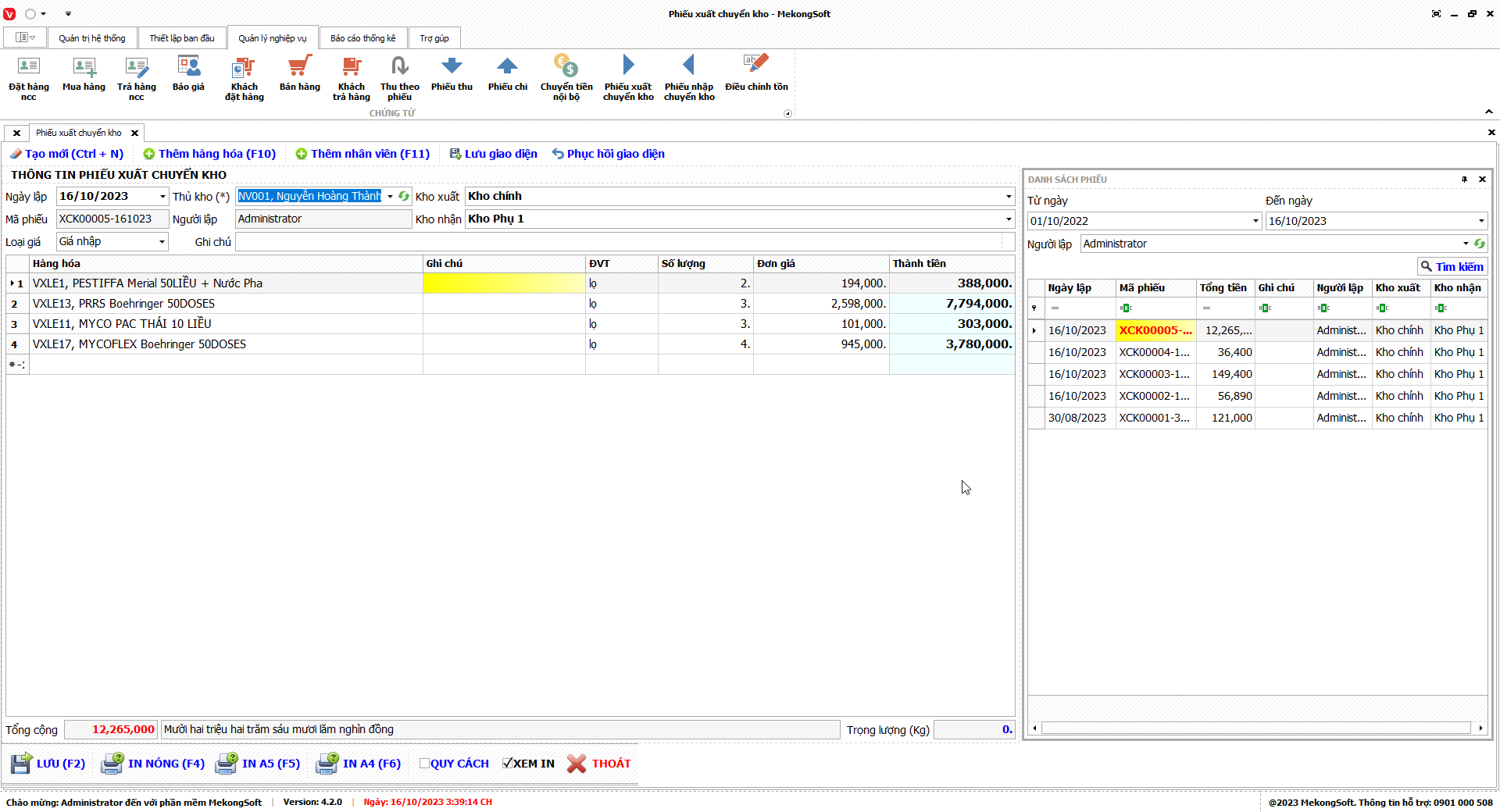
Task: Click the Ghi chú text field
Action: pyautogui.click(x=623, y=242)
